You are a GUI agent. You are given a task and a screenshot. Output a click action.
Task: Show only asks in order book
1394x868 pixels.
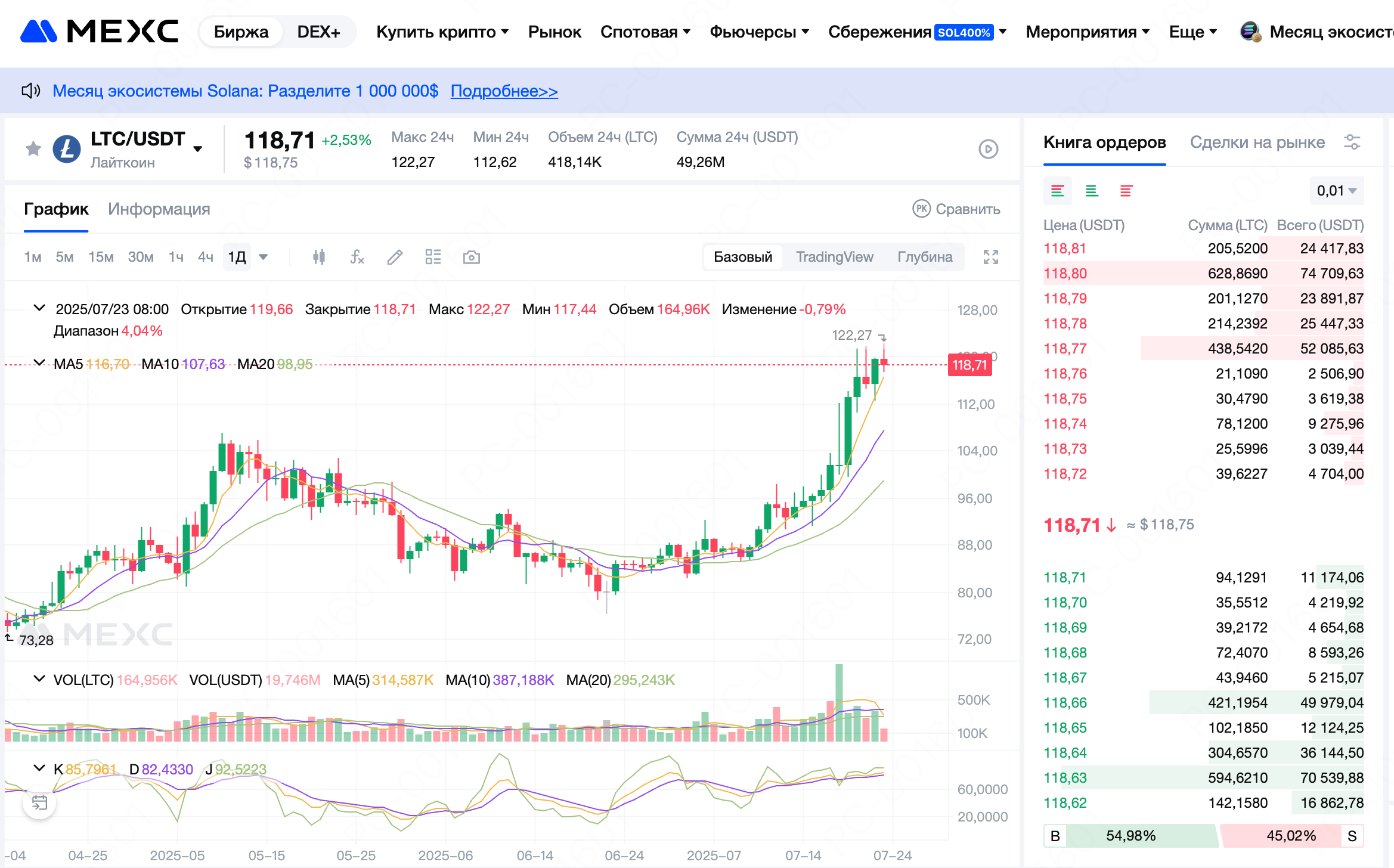coord(1126,191)
